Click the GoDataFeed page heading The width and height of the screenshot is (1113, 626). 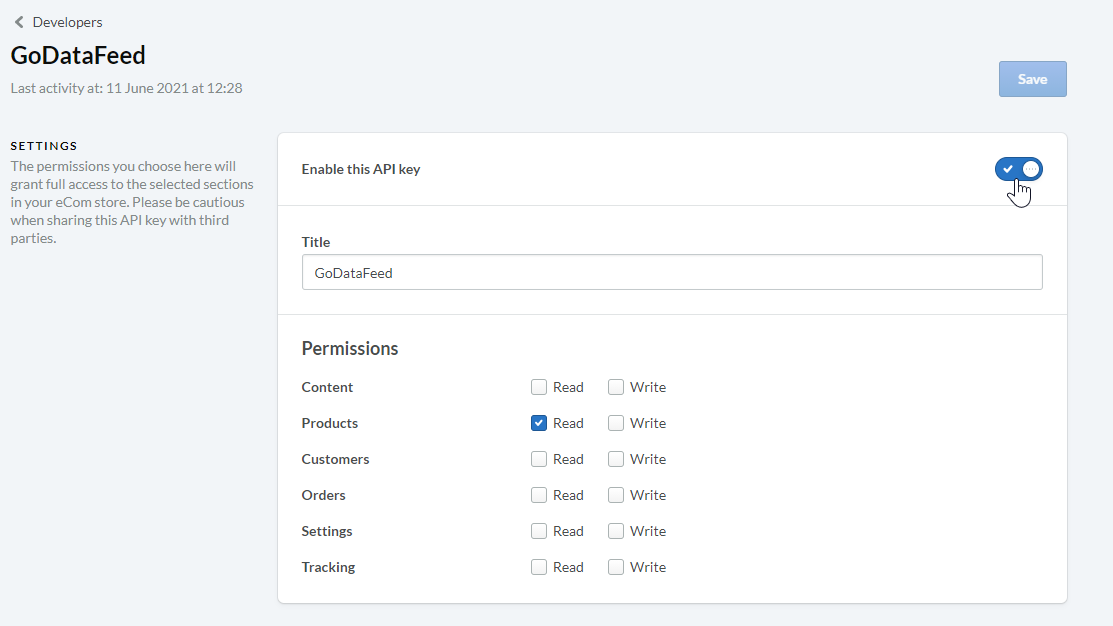click(x=78, y=55)
